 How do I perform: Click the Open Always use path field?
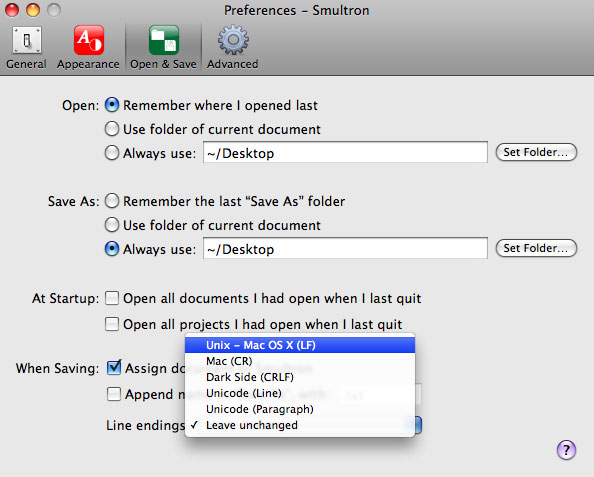345,153
